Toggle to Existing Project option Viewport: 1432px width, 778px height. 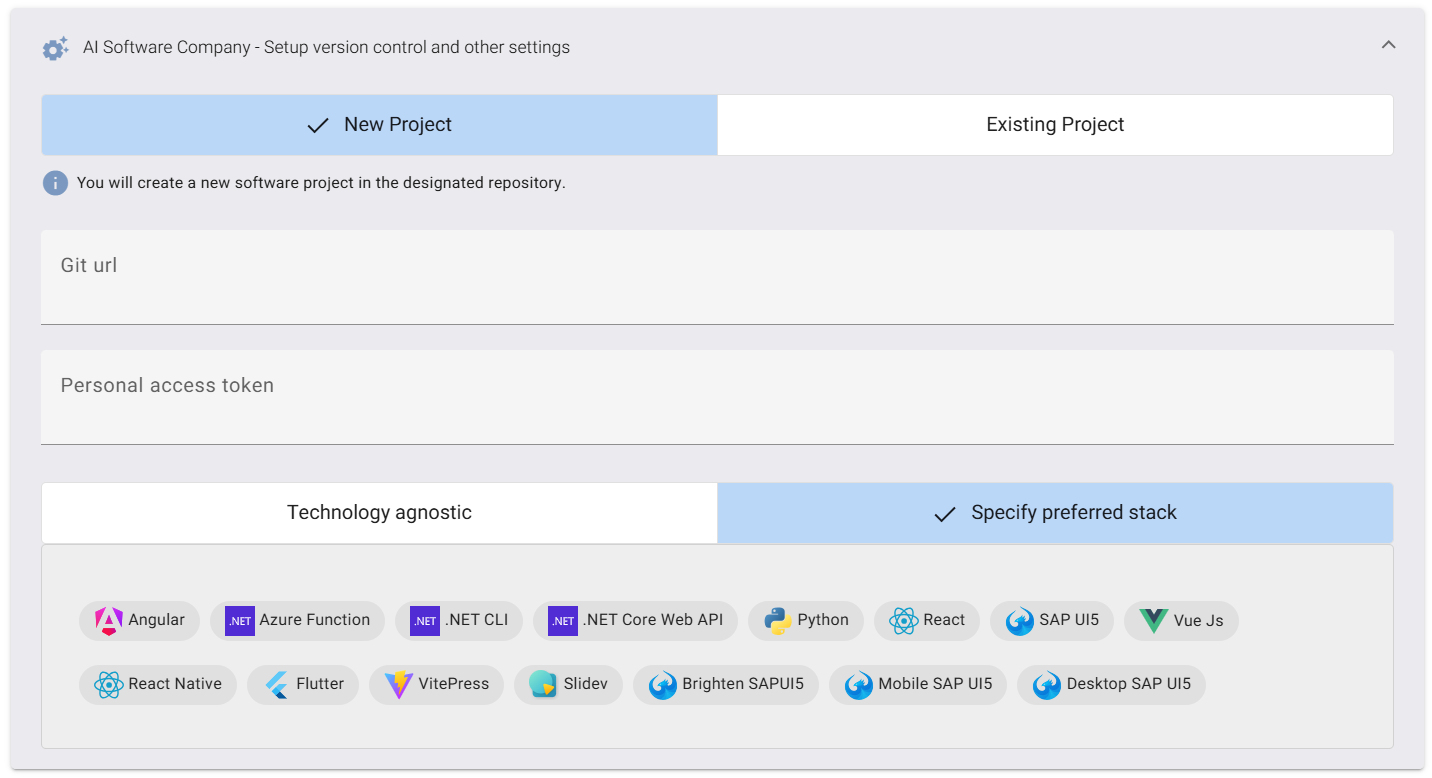1055,125
